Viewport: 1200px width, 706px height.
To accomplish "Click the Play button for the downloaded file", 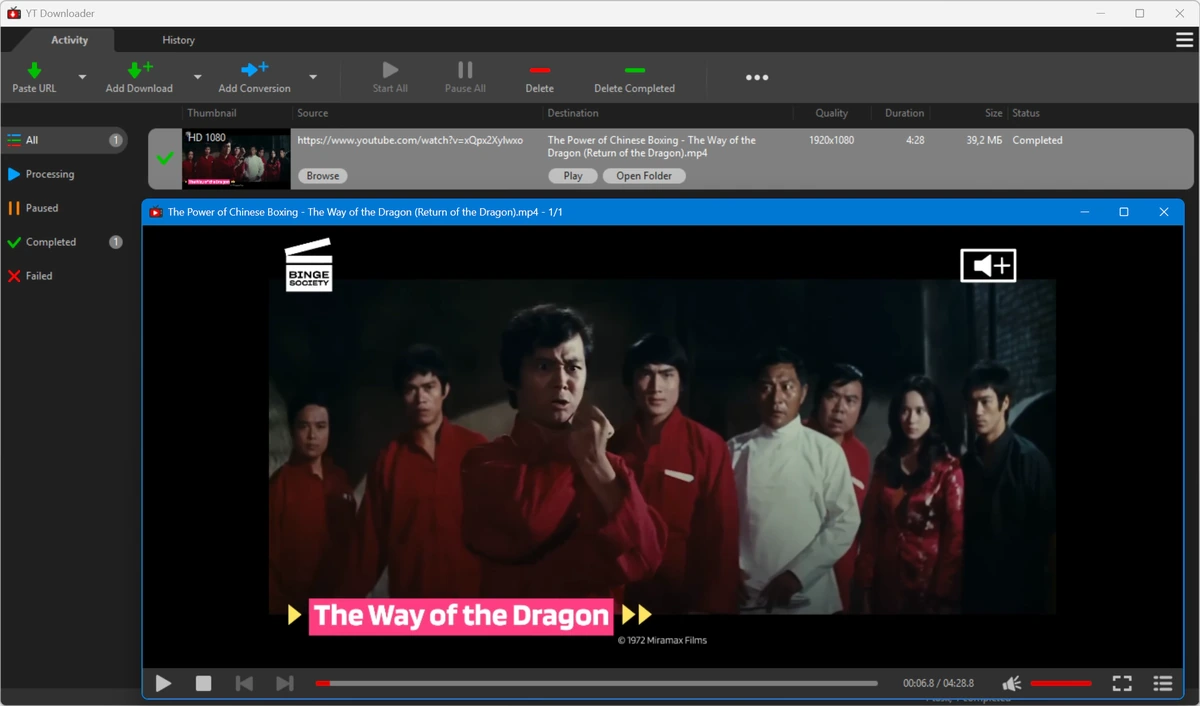I will (573, 176).
